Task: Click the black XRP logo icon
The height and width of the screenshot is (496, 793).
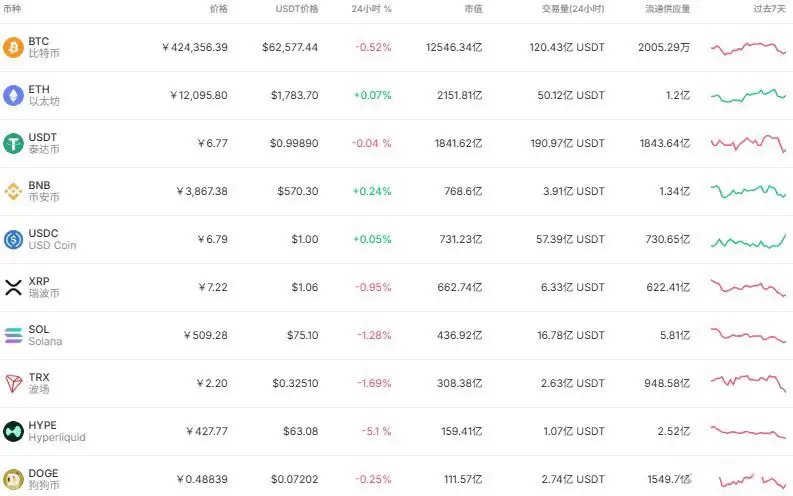Action: tap(13, 287)
